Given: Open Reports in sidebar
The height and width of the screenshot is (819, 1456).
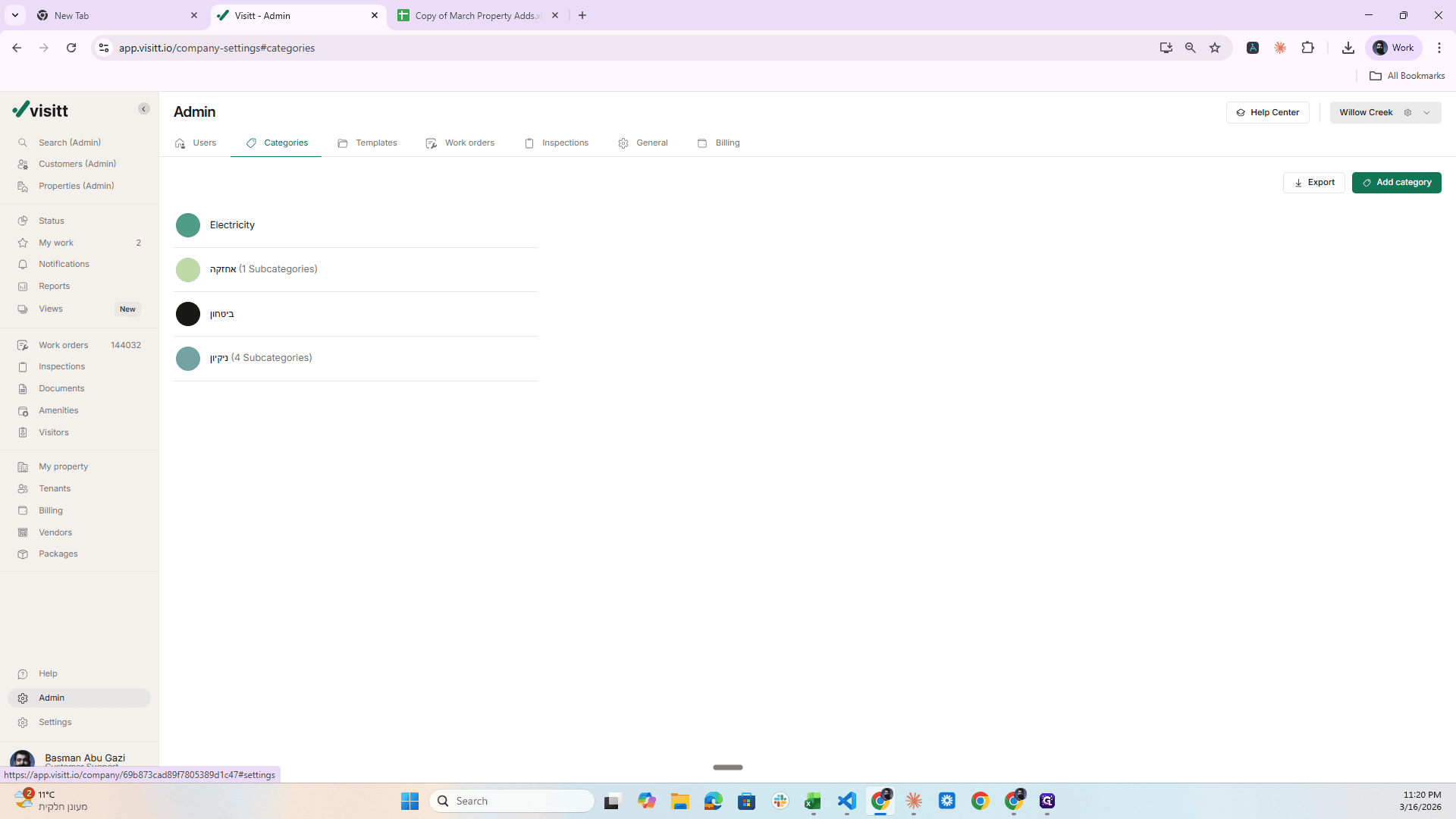Looking at the screenshot, I should [x=54, y=286].
